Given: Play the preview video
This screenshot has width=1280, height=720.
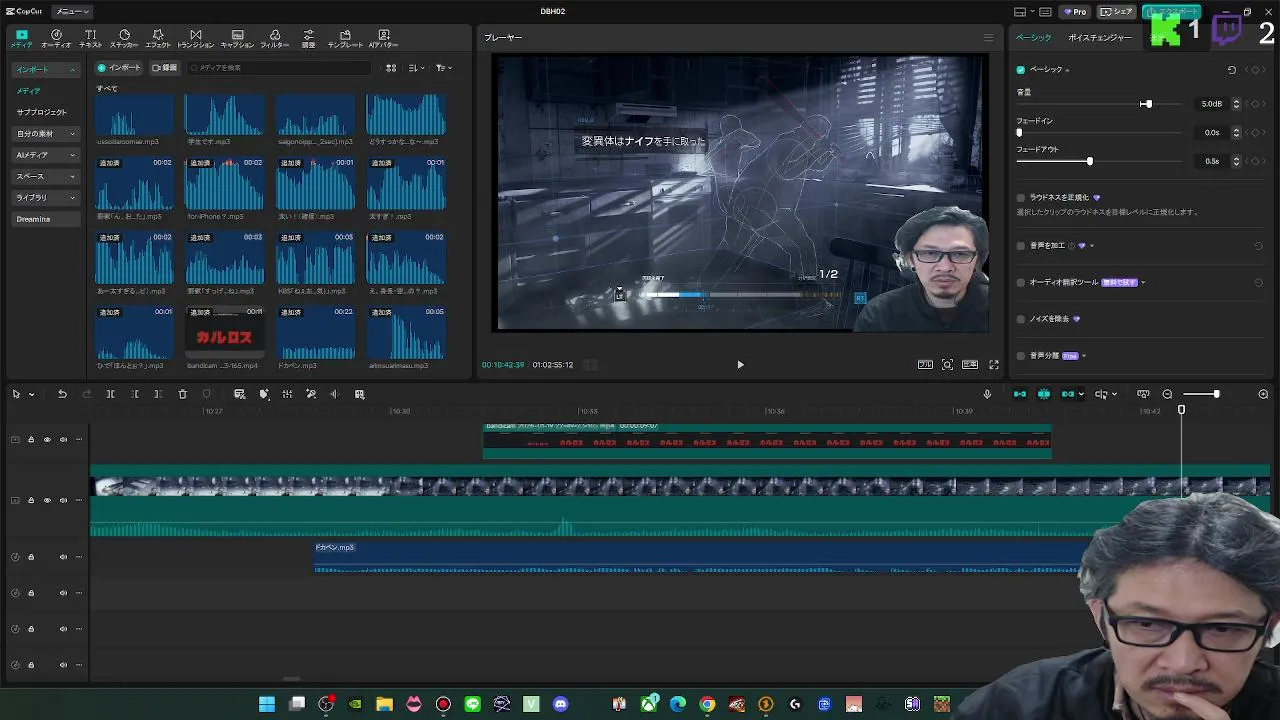Looking at the screenshot, I should tap(740, 365).
